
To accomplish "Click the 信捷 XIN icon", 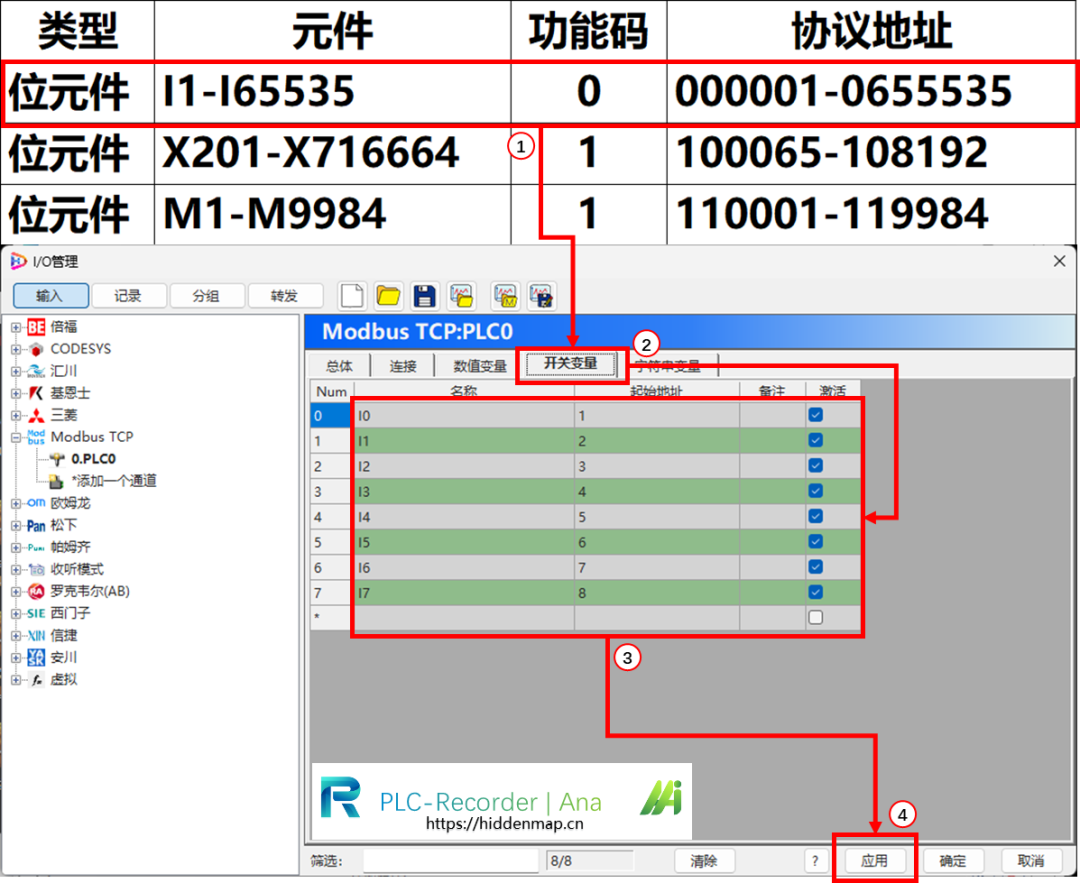I will [x=36, y=636].
